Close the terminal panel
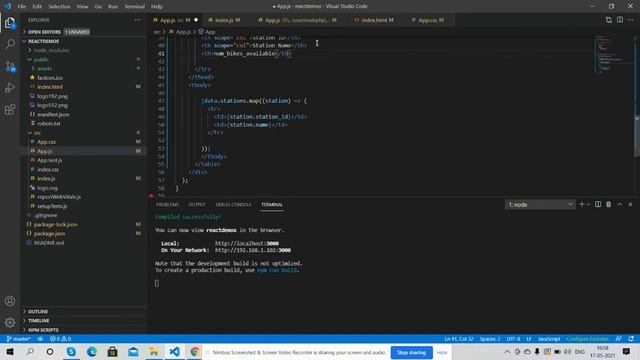This screenshot has width=640, height=360. (x=630, y=204)
